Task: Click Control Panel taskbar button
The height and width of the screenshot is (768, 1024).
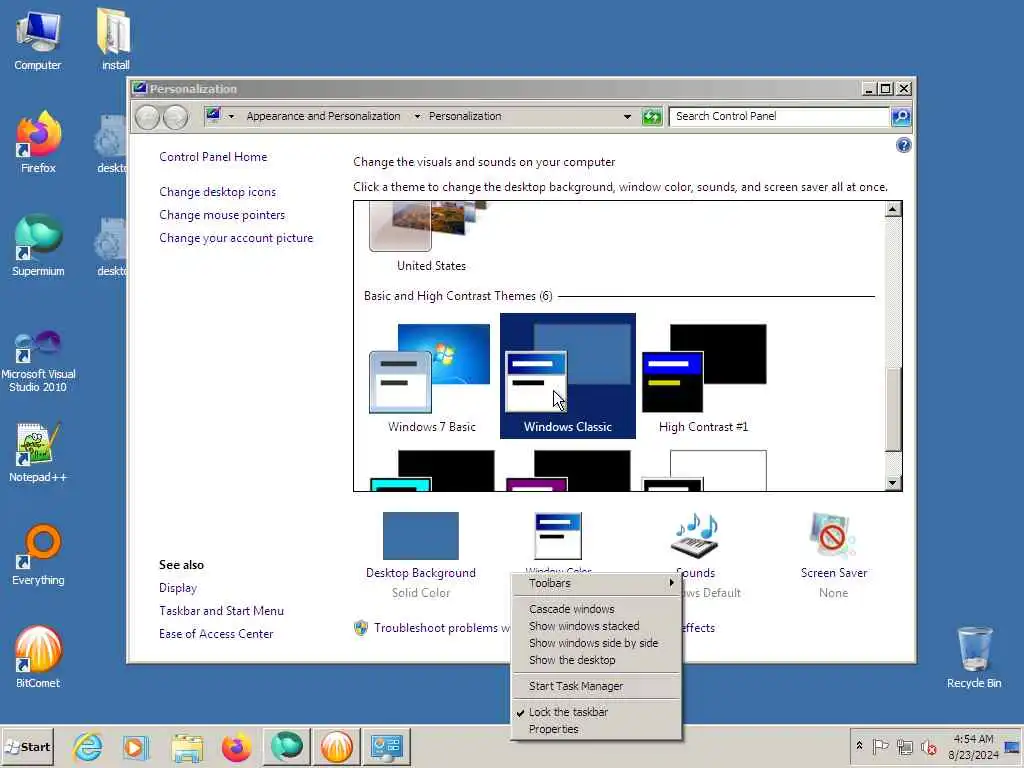Action: (387, 747)
